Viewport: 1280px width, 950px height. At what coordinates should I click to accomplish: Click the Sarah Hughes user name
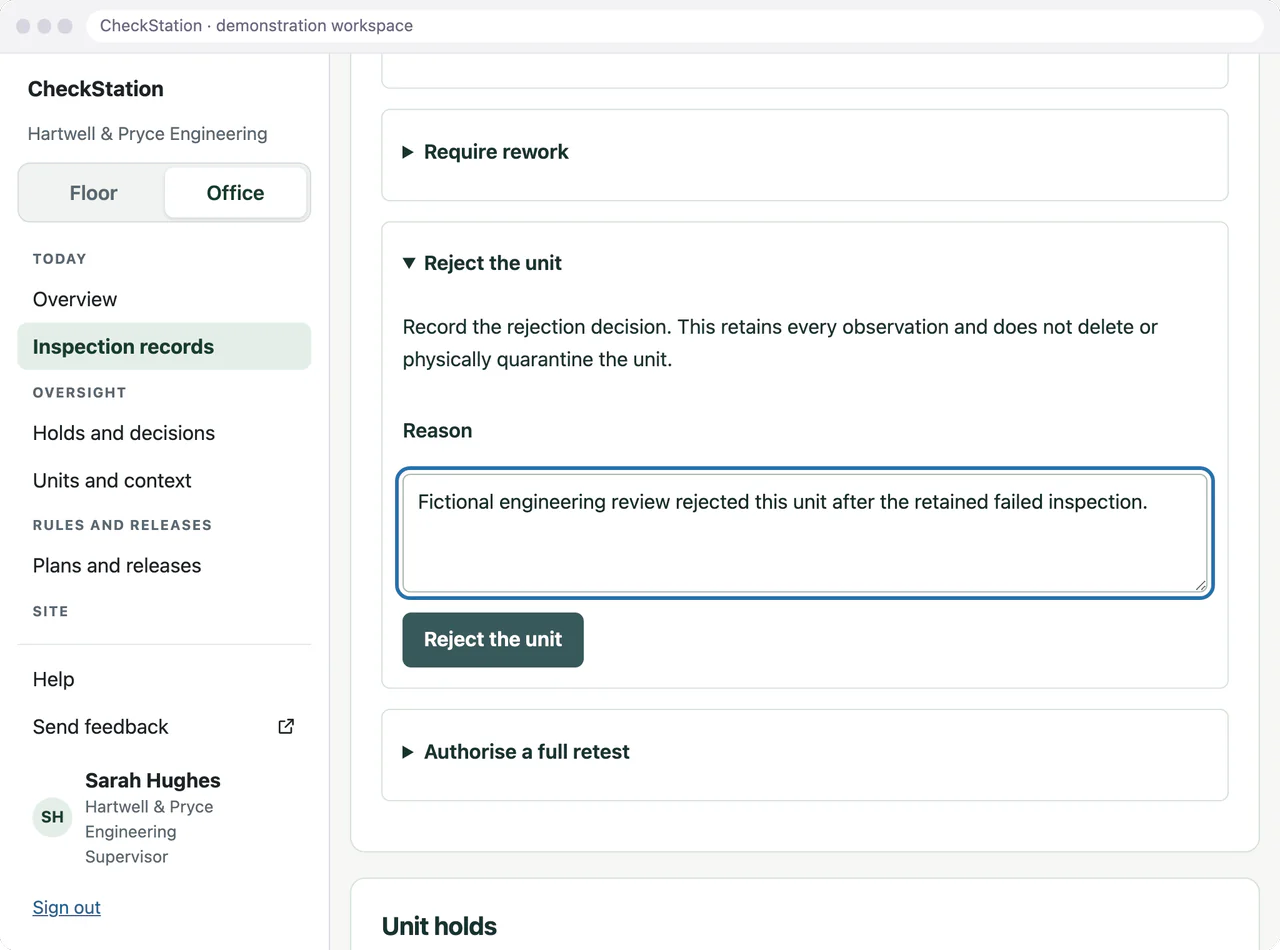(x=153, y=781)
